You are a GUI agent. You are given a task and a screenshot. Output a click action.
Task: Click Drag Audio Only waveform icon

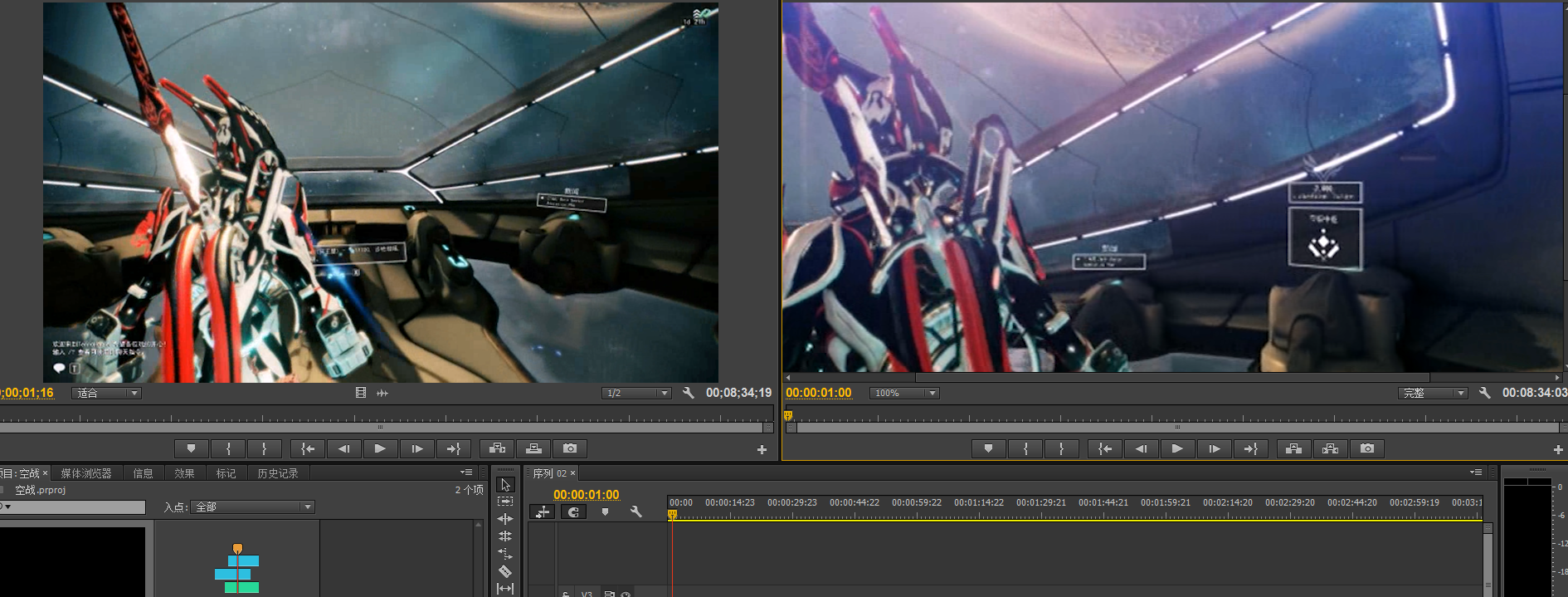pos(382,393)
